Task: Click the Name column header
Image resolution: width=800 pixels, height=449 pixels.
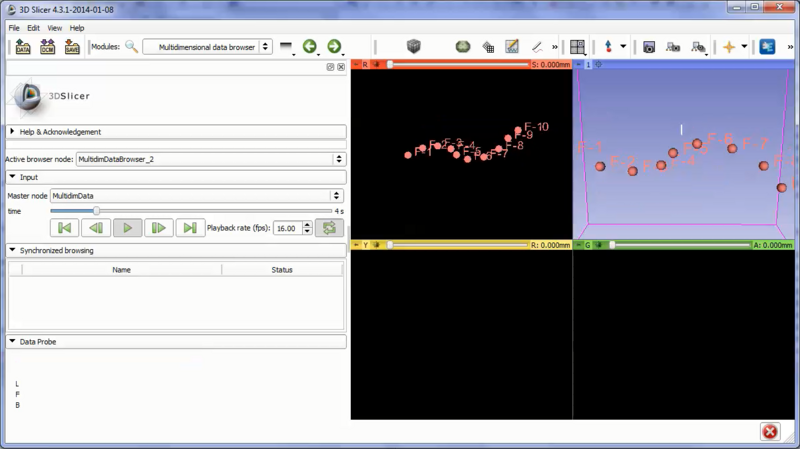Action: coord(121,270)
